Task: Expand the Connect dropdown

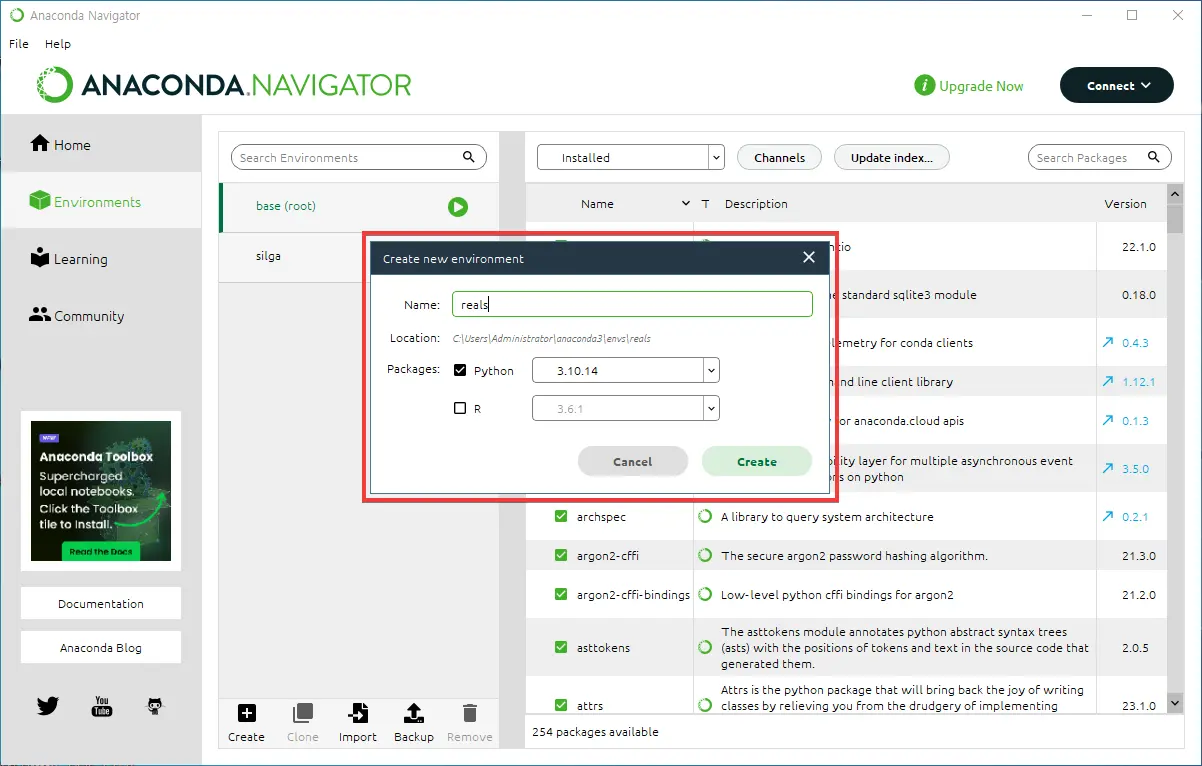Action: 1116,85
